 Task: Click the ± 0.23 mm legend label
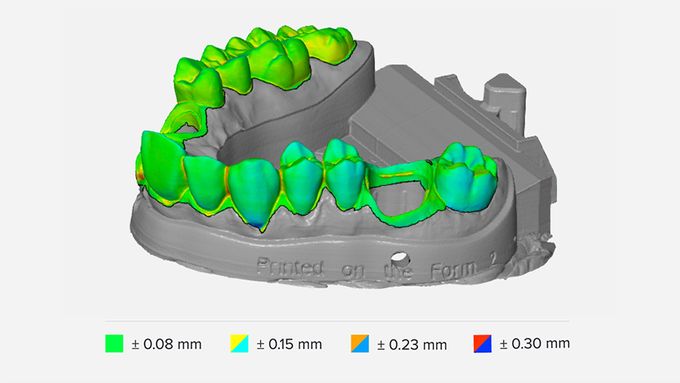coord(412,345)
